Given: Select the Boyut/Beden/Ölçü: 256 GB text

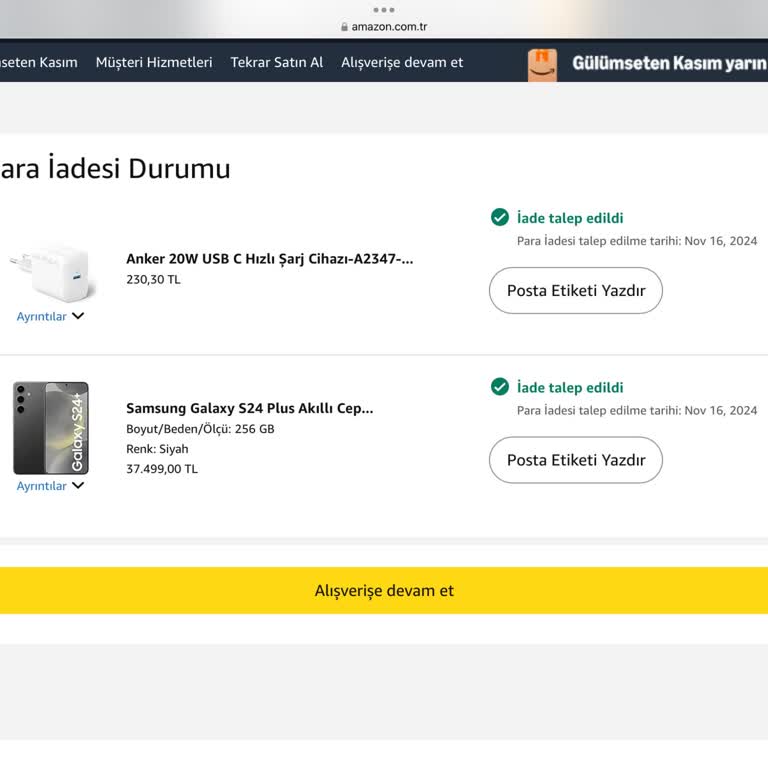Looking at the screenshot, I should click(x=200, y=429).
